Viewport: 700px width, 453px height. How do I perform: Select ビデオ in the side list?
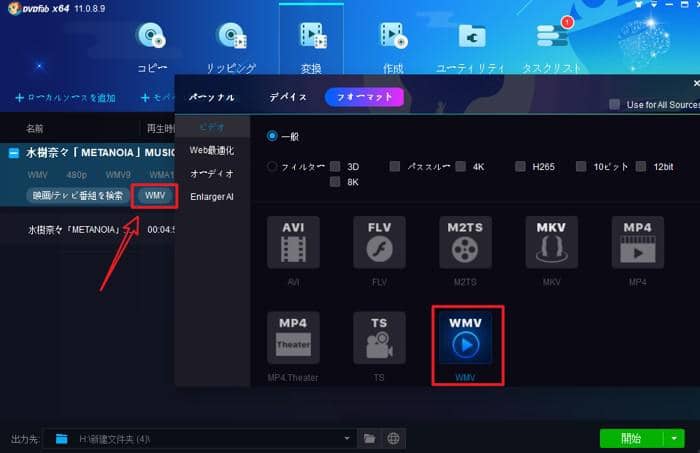pyautogui.click(x=212, y=128)
